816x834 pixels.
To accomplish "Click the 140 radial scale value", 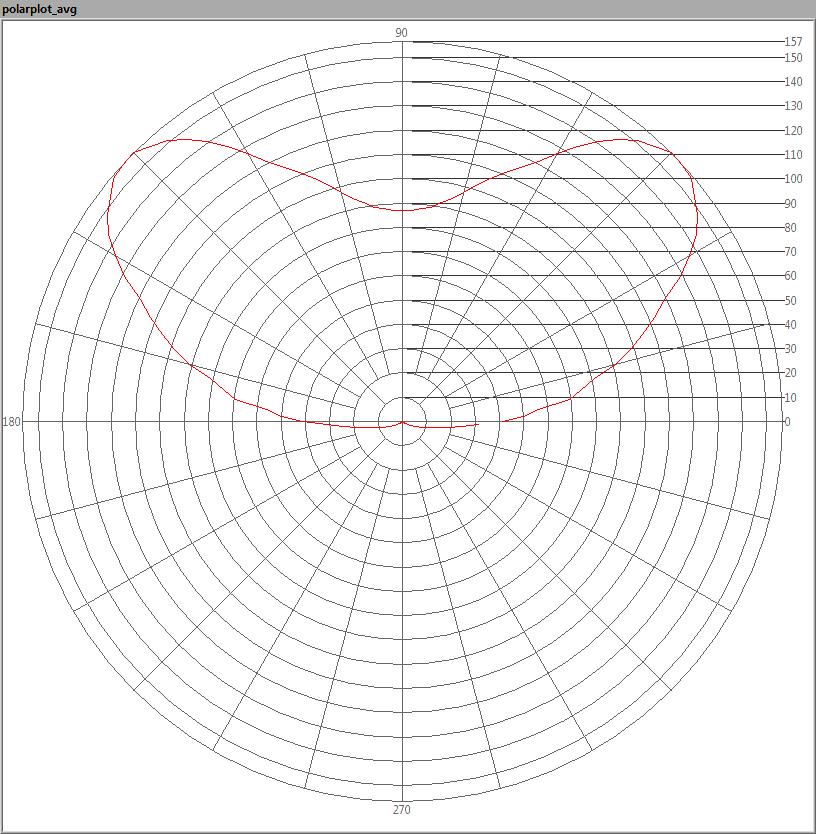I will click(x=793, y=82).
